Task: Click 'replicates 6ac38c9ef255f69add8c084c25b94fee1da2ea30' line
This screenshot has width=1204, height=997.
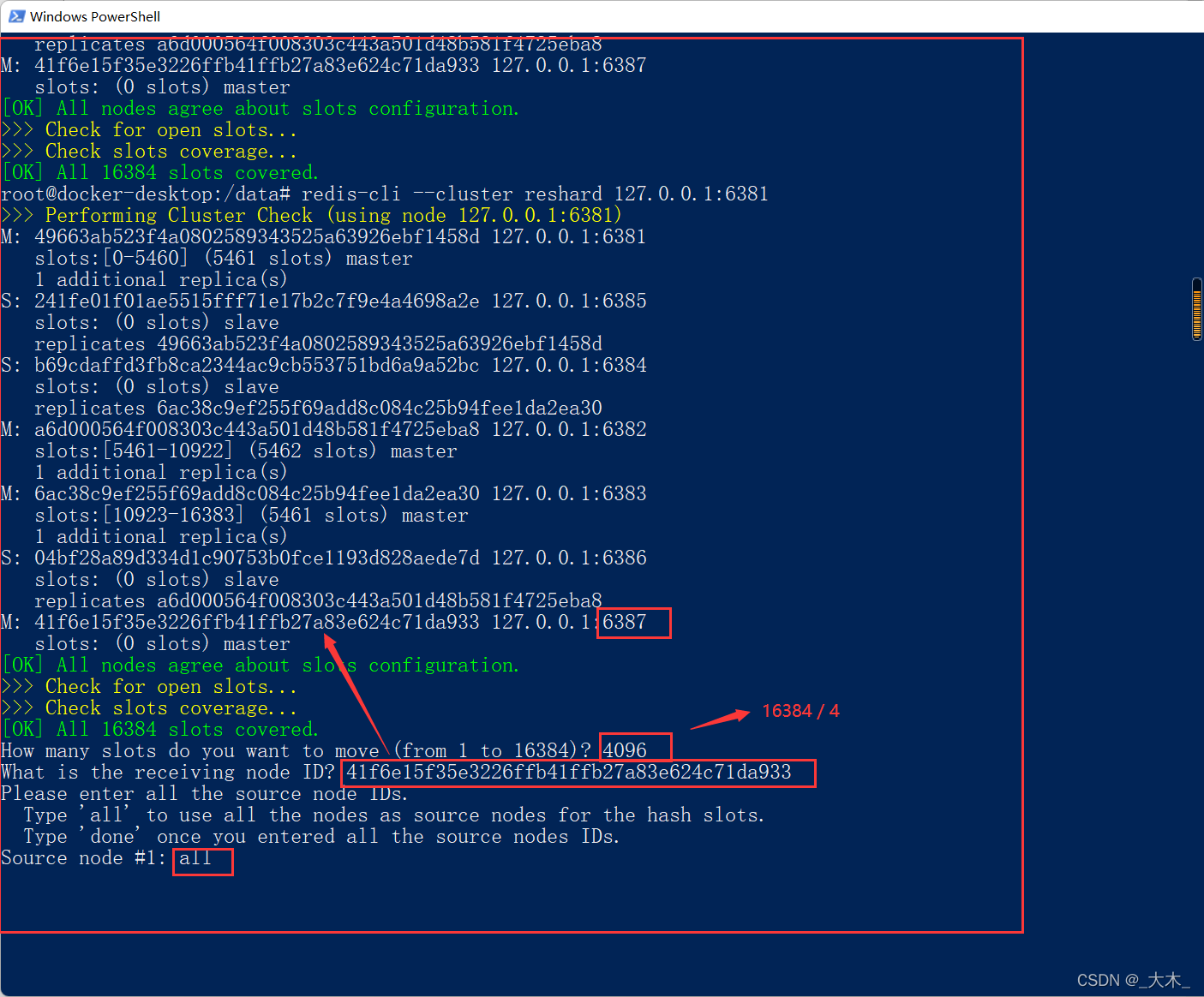Action: click(318, 408)
